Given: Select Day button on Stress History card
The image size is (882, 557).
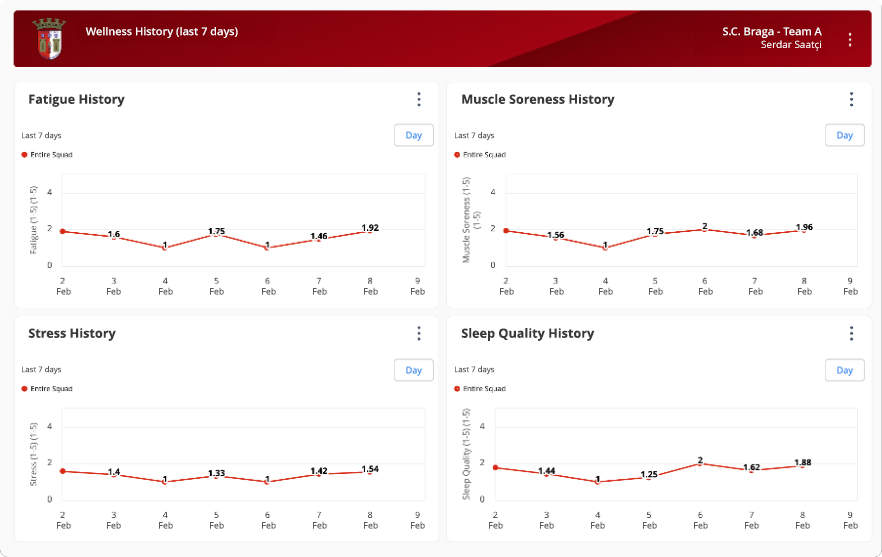Looking at the screenshot, I should tap(413, 370).
